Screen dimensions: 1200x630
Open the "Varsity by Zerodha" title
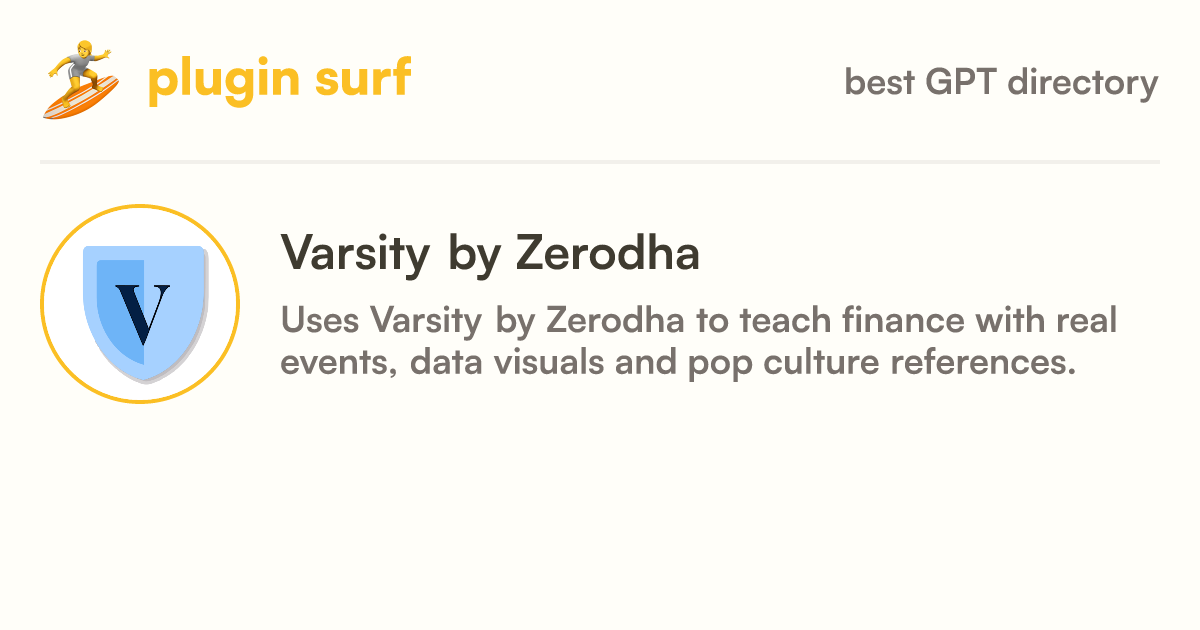point(490,254)
